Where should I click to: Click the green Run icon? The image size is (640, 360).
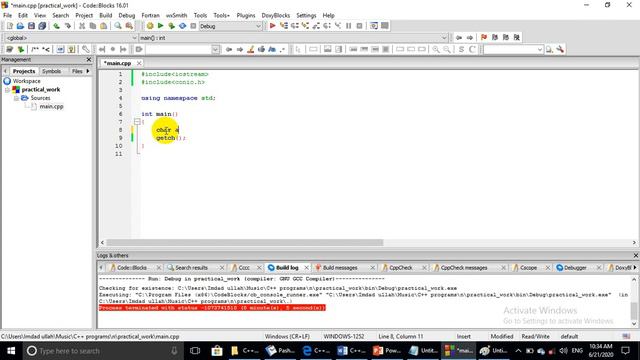point(160,26)
